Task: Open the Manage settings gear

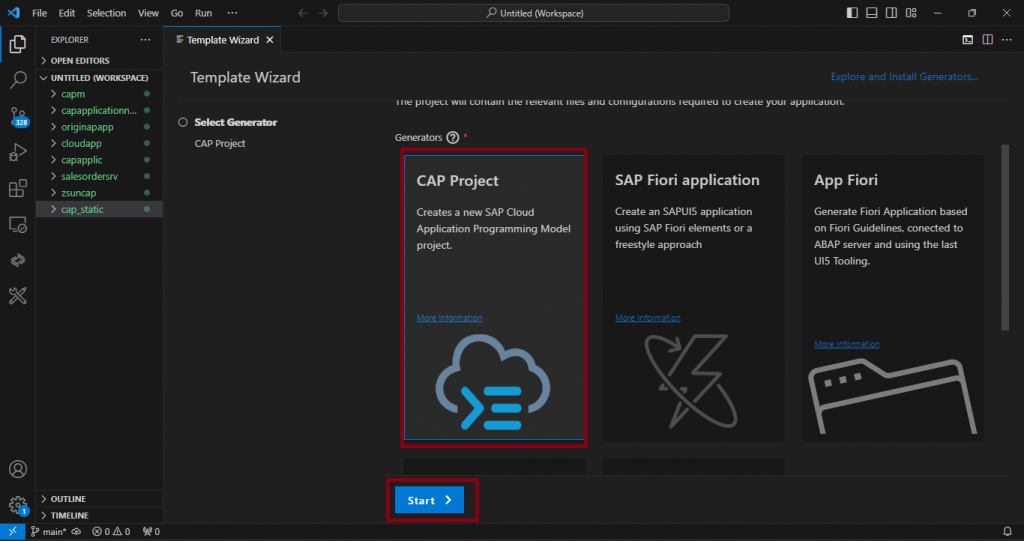Action: [18, 505]
